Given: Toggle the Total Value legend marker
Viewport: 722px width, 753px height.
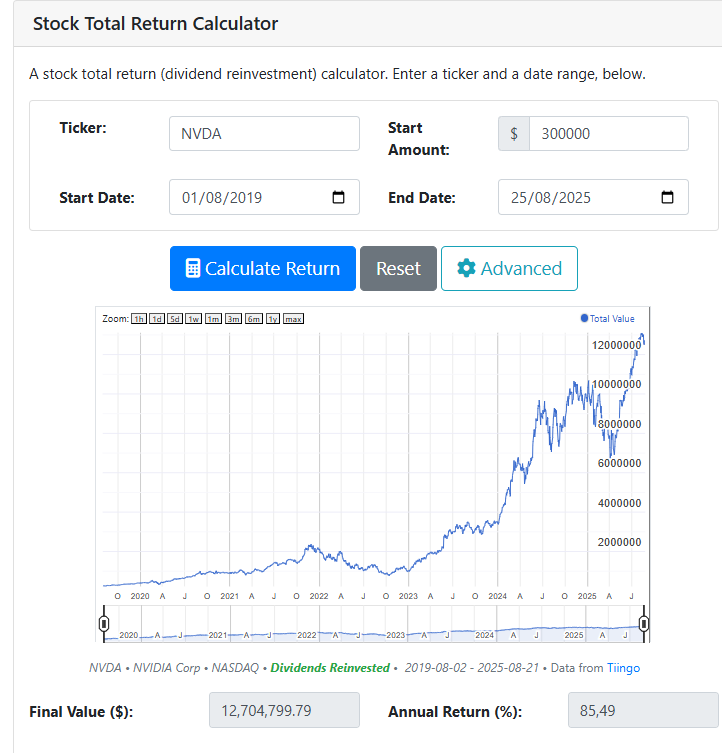Looking at the screenshot, I should 585,319.
